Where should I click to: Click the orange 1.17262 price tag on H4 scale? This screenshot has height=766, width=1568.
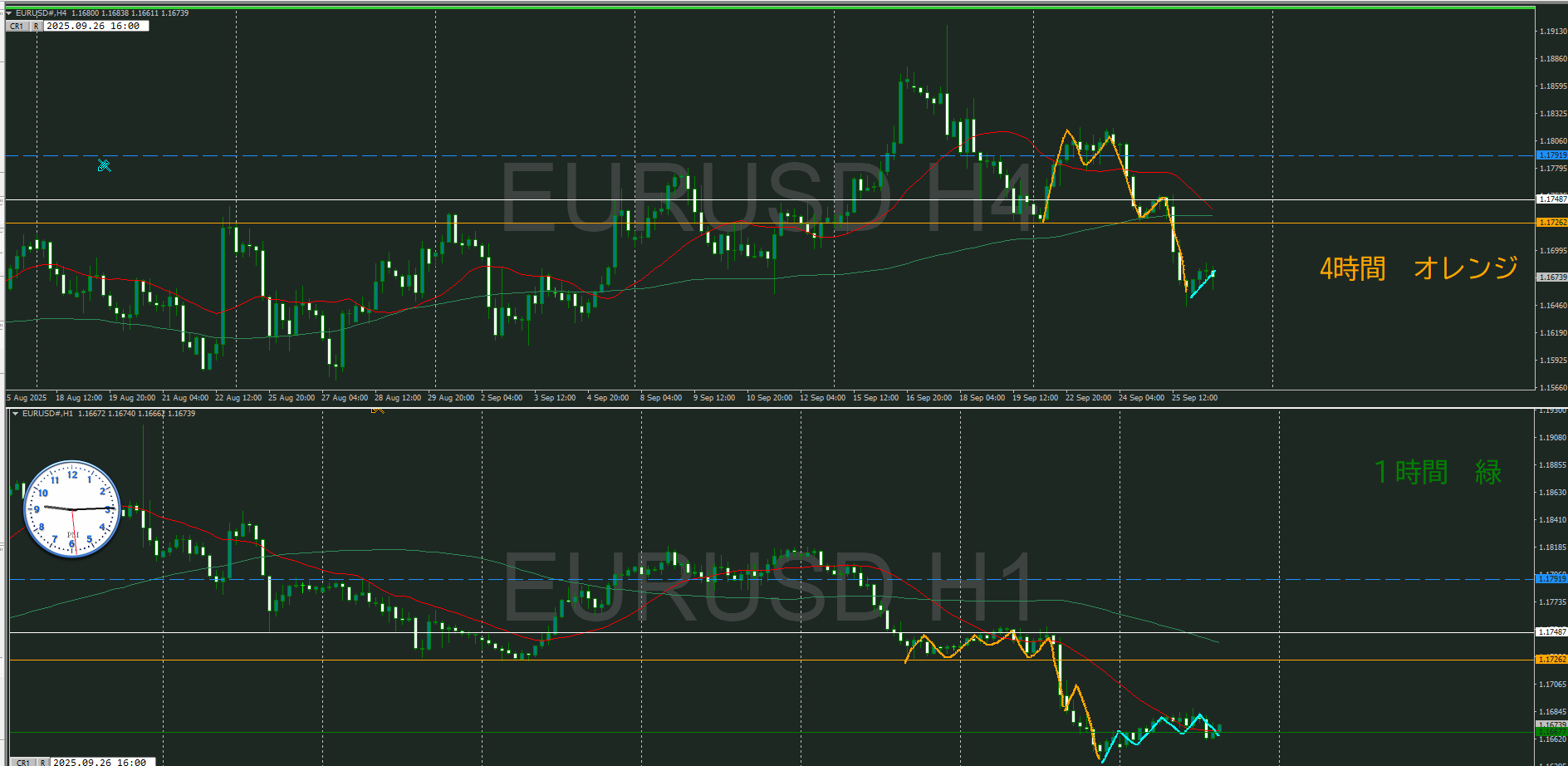click(x=1551, y=223)
